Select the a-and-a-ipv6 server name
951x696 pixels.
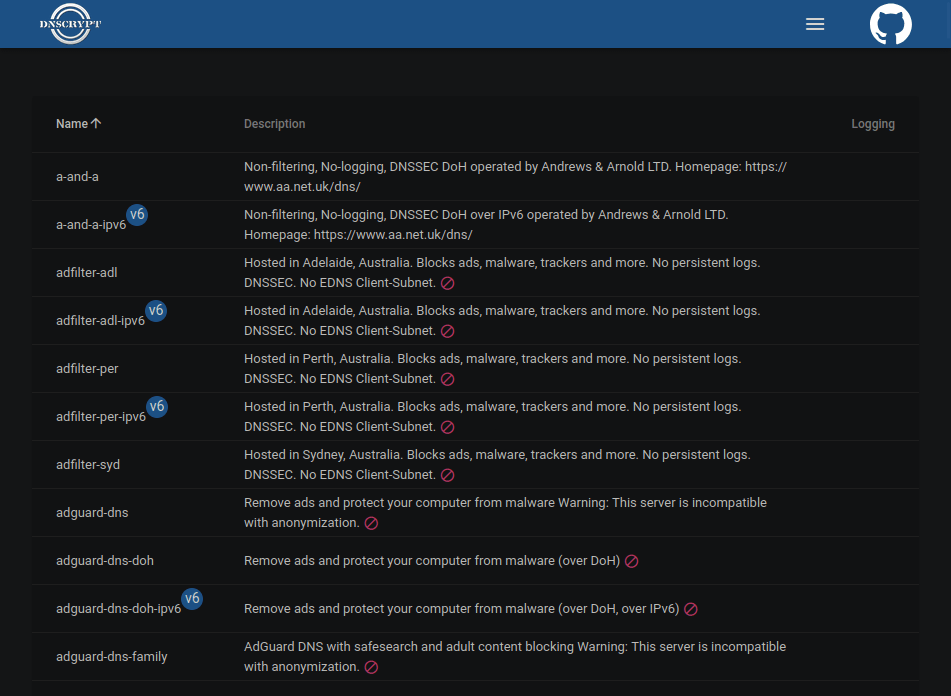(x=91, y=224)
